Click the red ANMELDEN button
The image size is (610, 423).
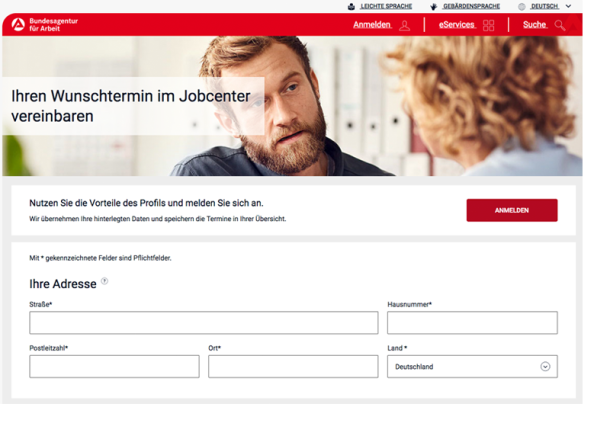[512, 211]
